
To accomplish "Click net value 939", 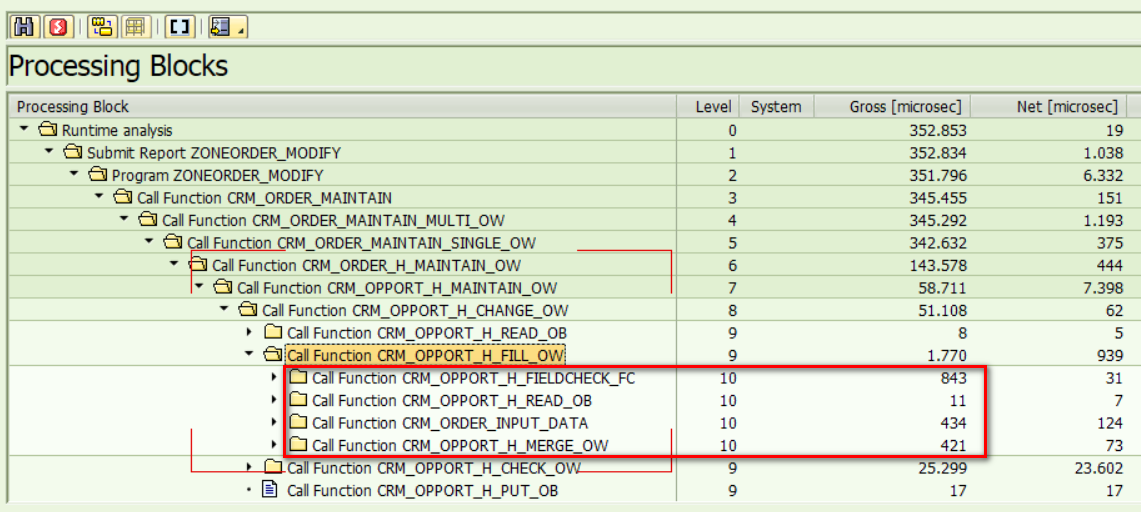I will [1109, 356].
